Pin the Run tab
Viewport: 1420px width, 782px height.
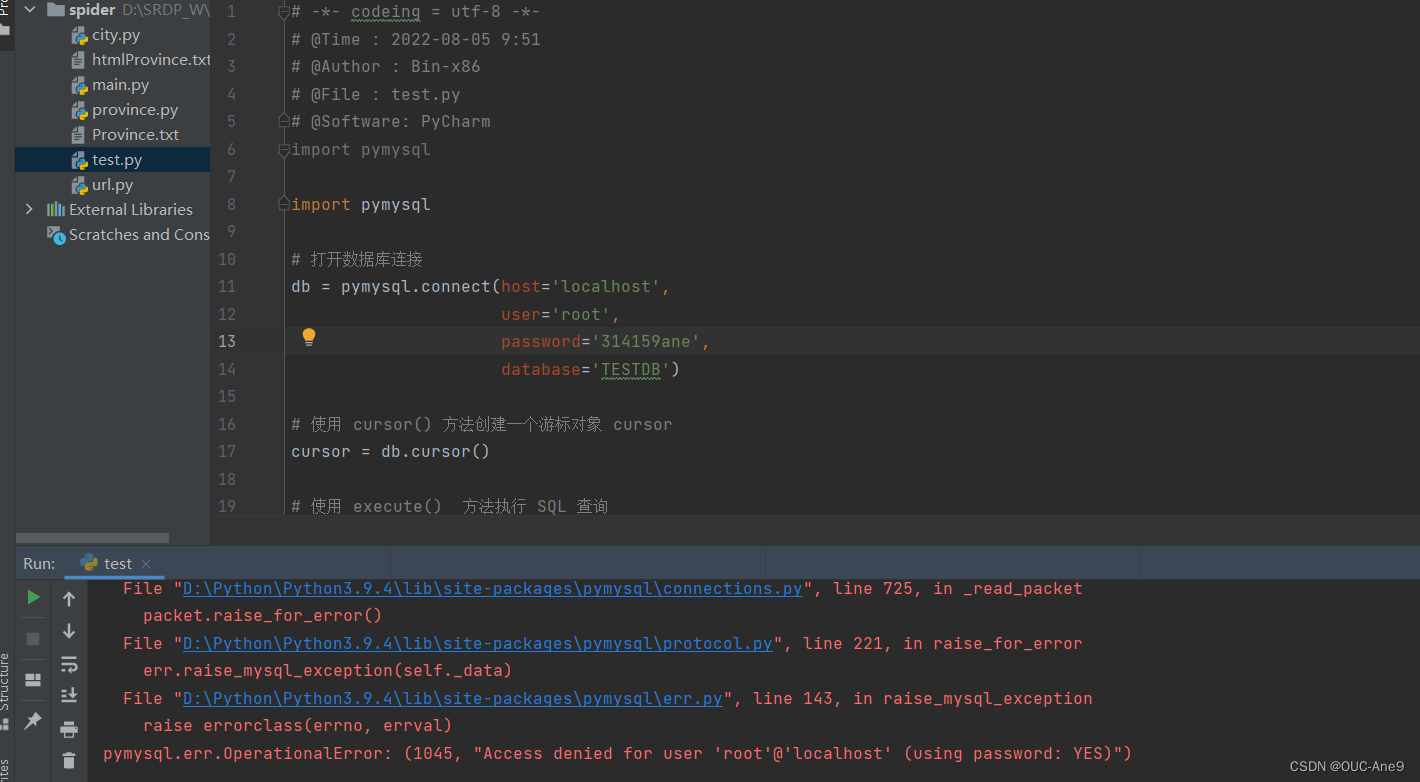33,720
